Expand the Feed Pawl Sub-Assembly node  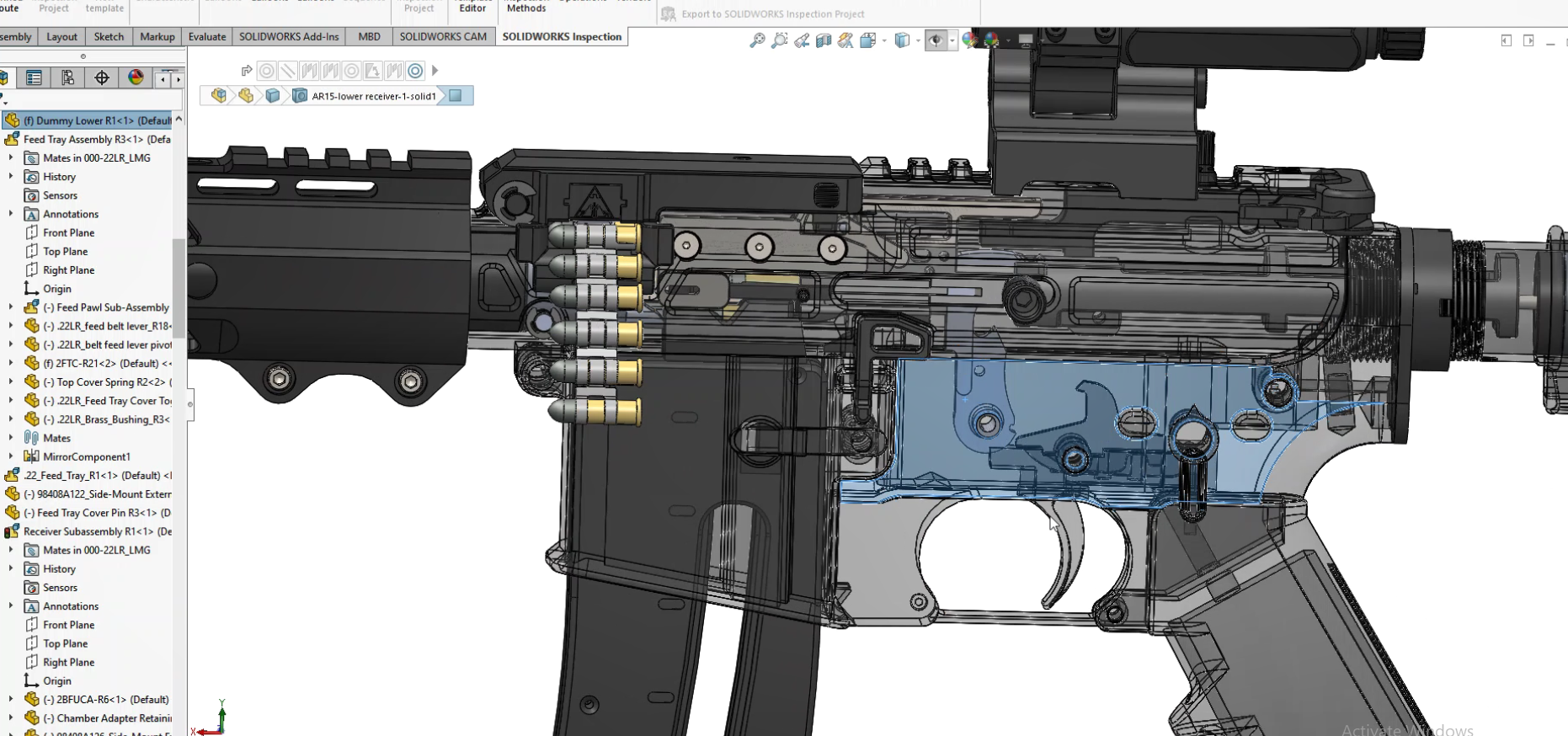pyautogui.click(x=11, y=307)
